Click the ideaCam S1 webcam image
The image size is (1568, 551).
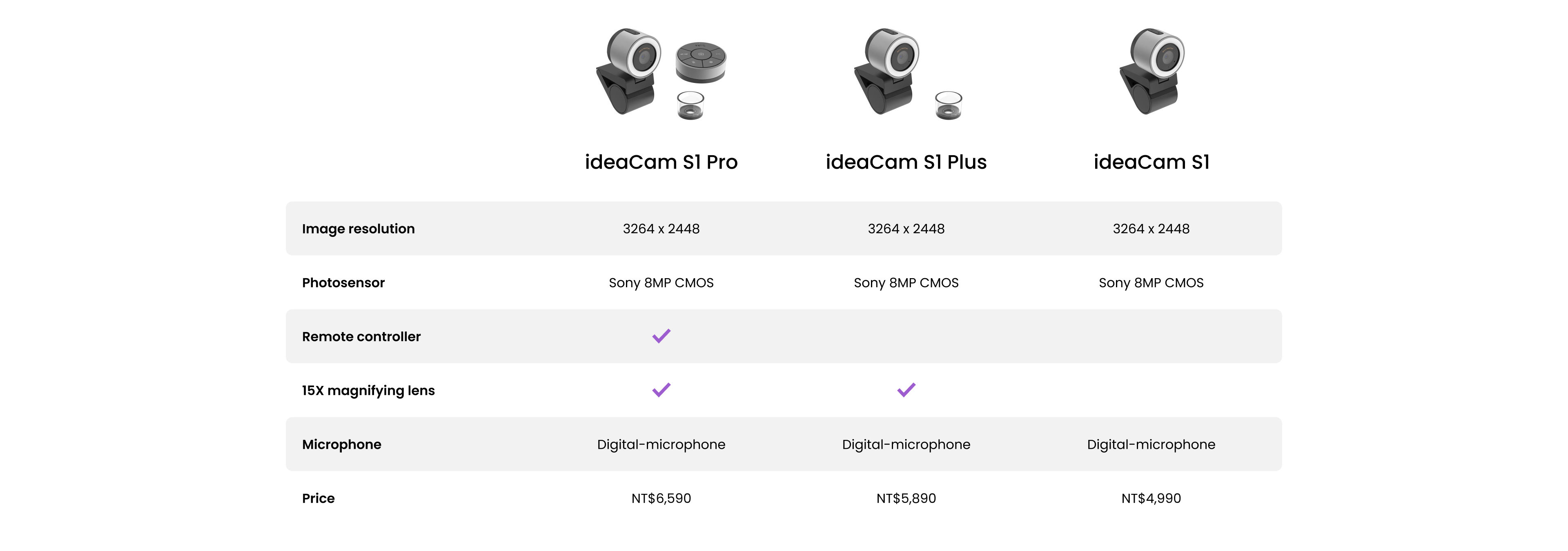(1151, 71)
